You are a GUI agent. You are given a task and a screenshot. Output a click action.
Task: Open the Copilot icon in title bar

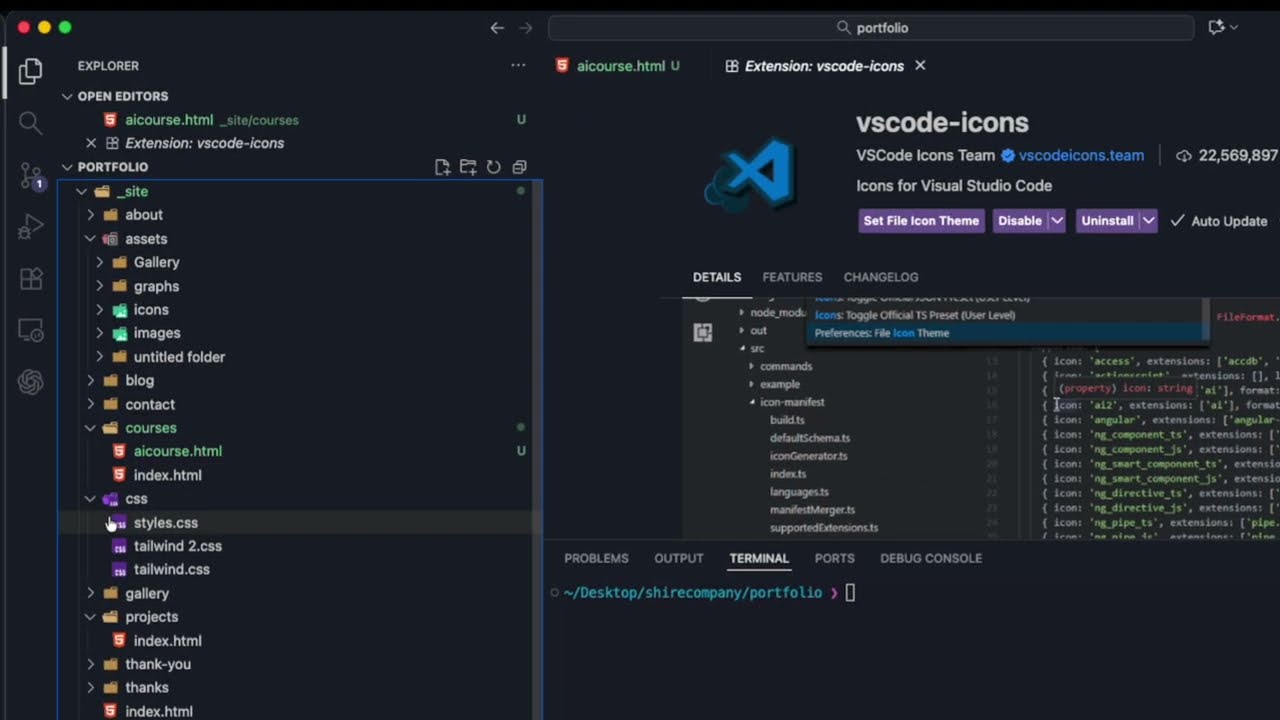tap(1217, 28)
